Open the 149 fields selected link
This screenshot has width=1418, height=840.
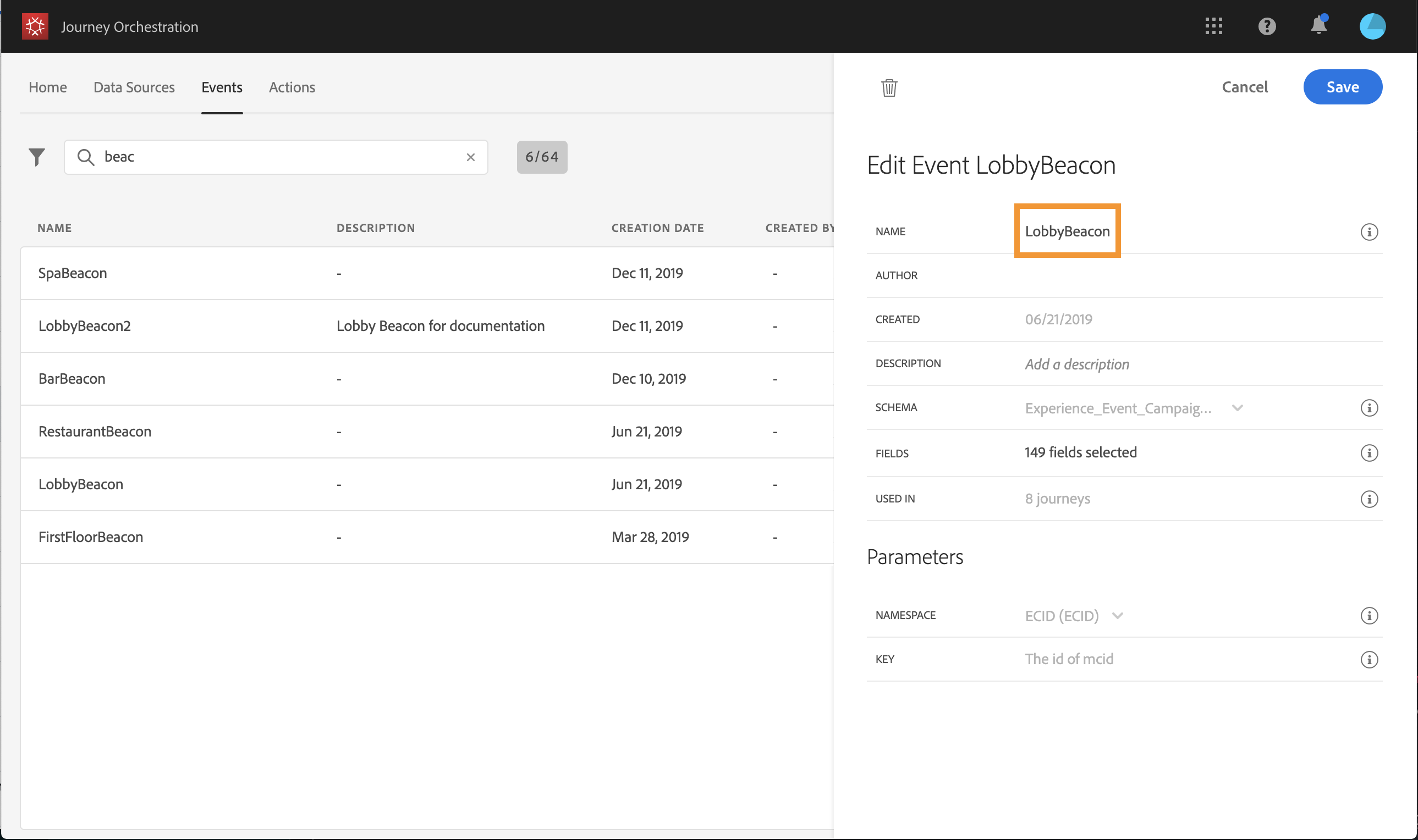pyautogui.click(x=1080, y=452)
